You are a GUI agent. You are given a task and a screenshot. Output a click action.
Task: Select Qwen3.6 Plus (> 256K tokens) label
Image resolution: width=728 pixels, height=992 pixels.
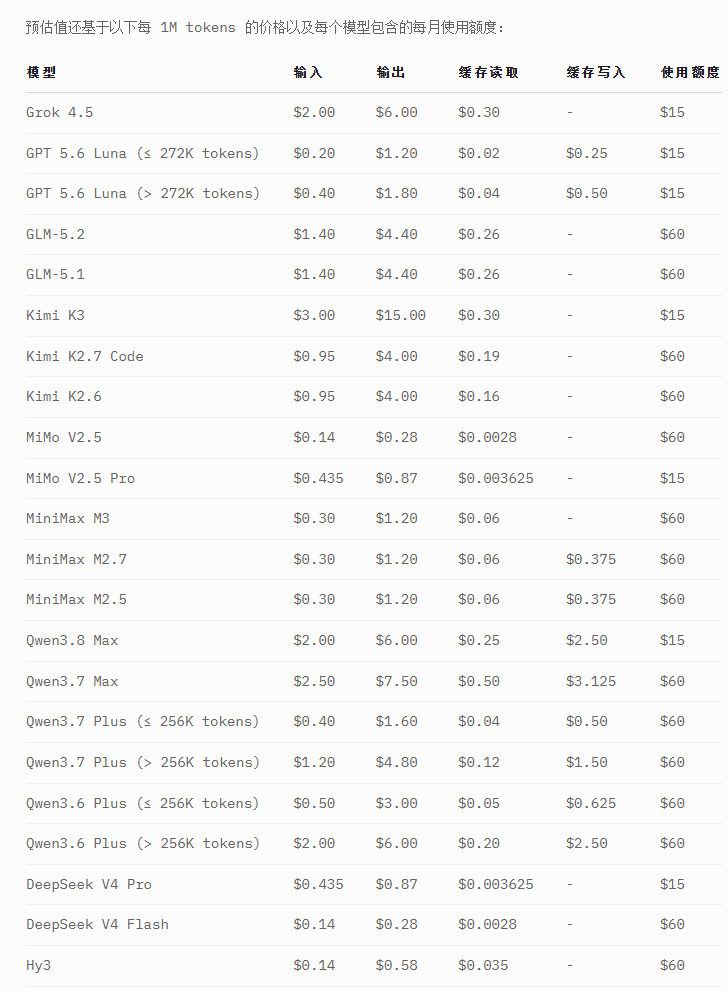[x=143, y=843]
